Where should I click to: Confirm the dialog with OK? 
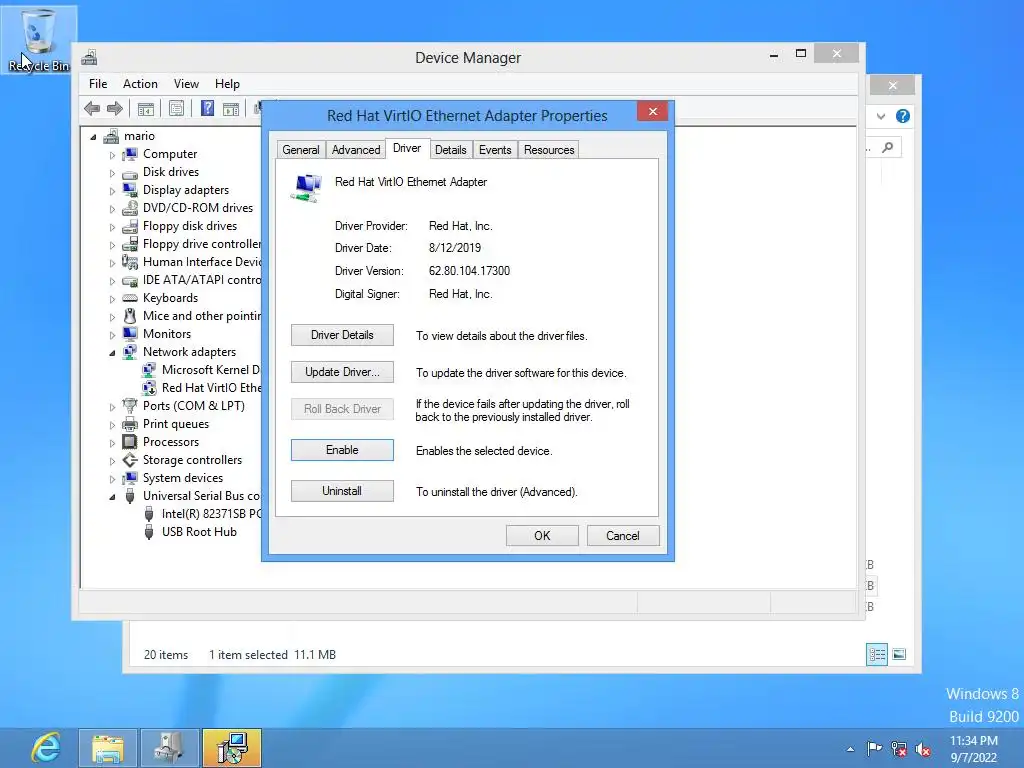(542, 536)
